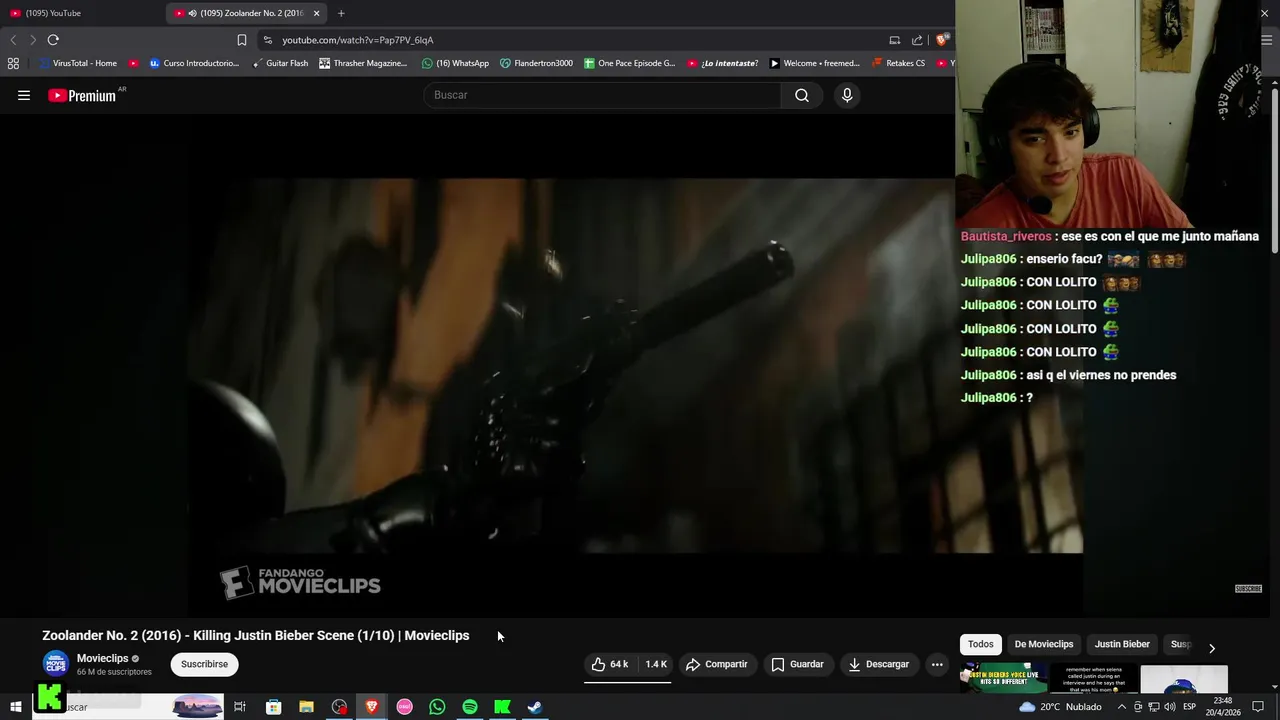The image size is (1280, 720).
Task: Subscribe with the Suscribirse button
Action: (x=204, y=664)
